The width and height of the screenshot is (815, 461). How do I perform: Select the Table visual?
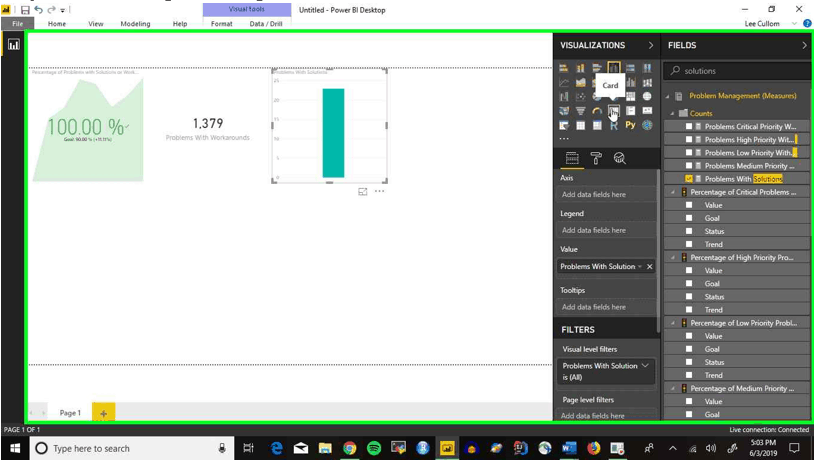pos(581,125)
